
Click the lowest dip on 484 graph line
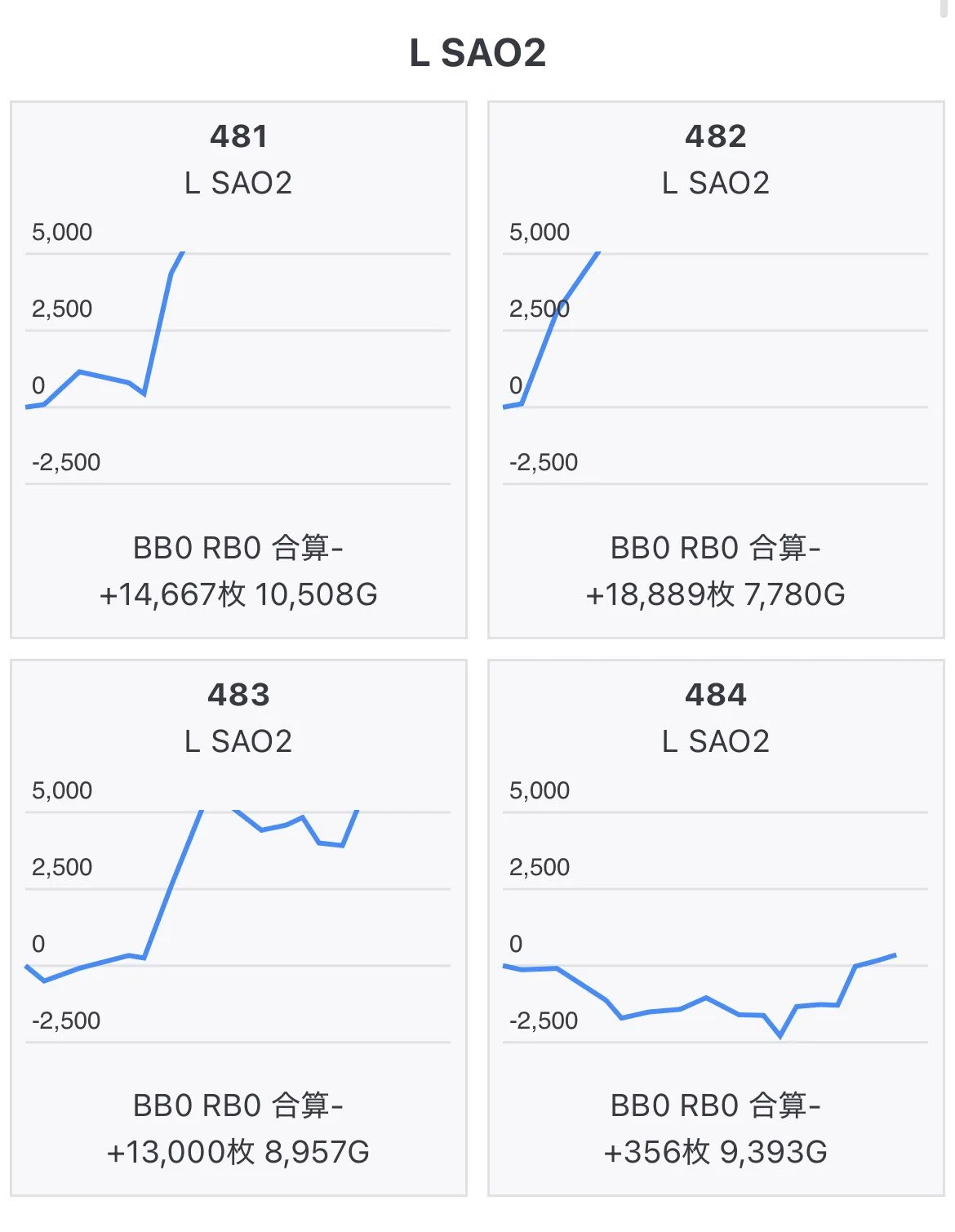tap(780, 1036)
